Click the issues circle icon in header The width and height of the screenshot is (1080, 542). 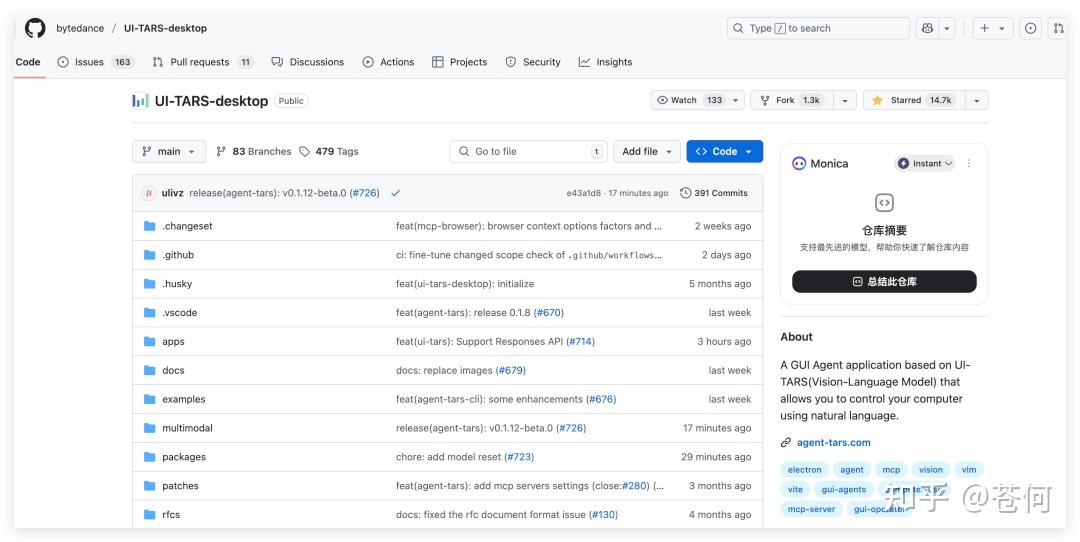(1031, 28)
